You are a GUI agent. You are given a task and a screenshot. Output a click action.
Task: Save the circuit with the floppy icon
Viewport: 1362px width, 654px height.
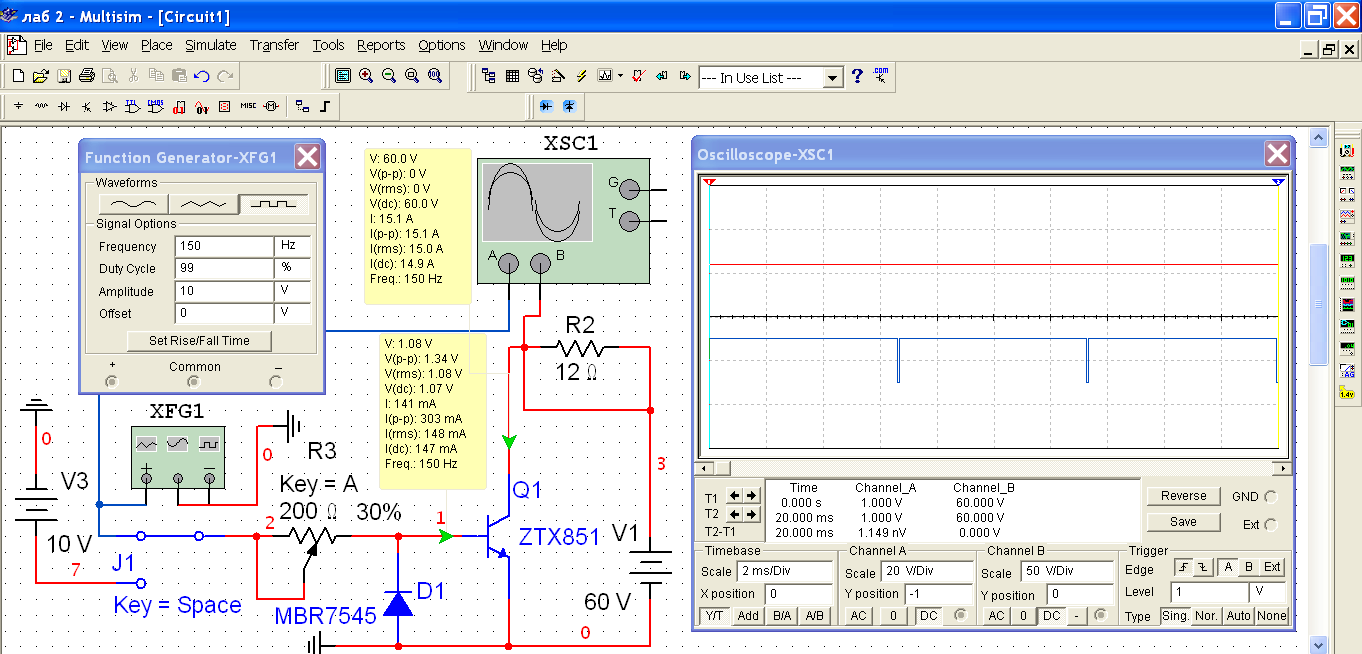coord(63,76)
